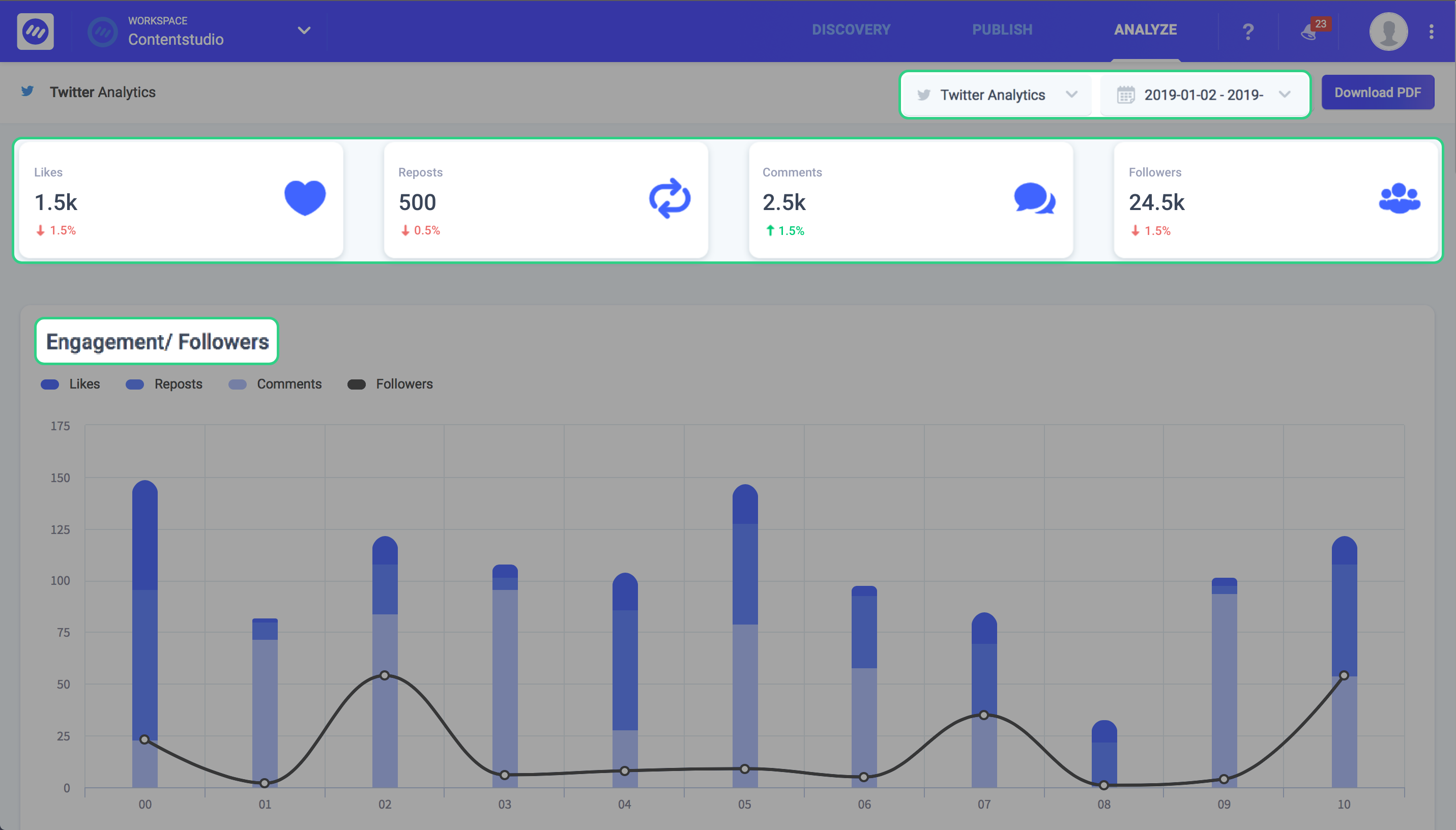
Task: Click the Comments speech bubbles icon
Action: coord(1035,198)
